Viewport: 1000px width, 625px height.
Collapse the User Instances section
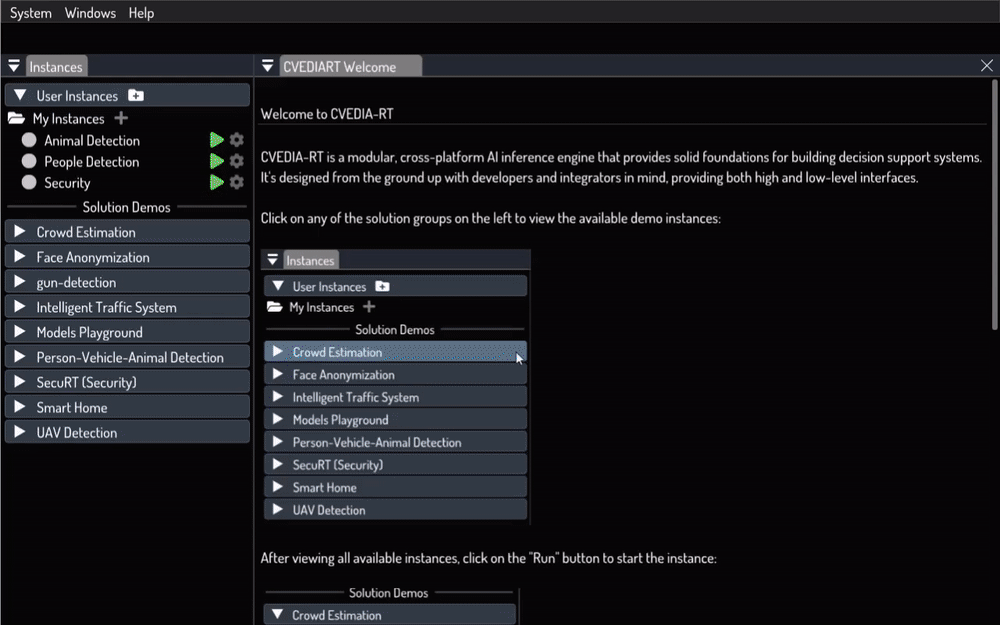click(20, 95)
